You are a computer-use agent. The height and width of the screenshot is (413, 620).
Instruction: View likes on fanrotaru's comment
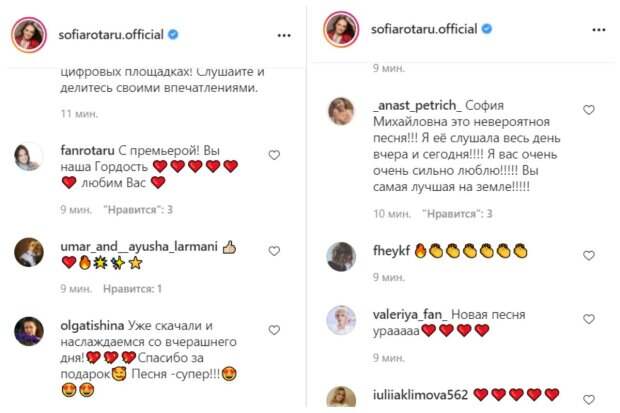pyautogui.click(x=138, y=210)
